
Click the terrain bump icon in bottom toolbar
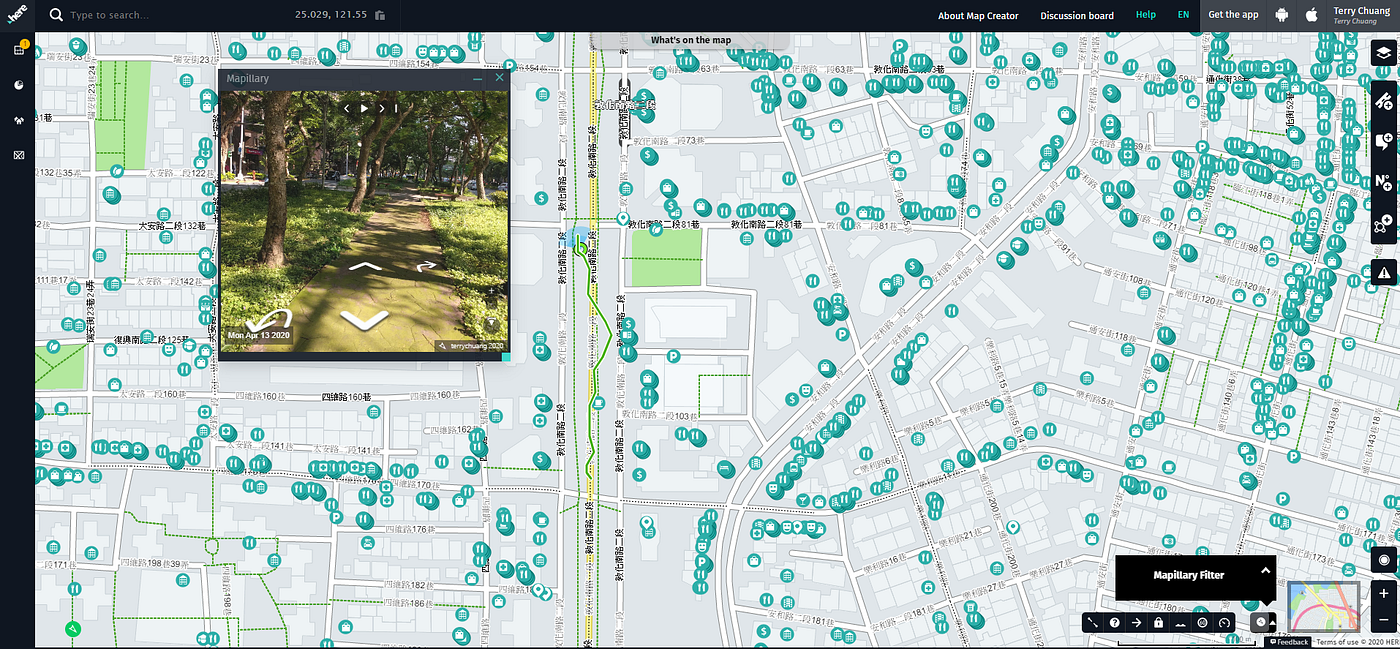coord(1180,622)
